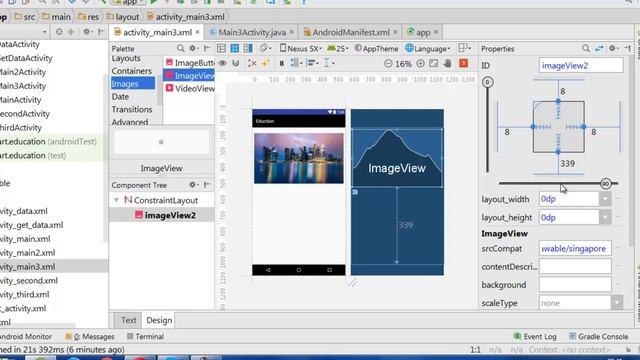Open the screen orientation menu icon
This screenshot has height=360, width=640.
(x=265, y=49)
